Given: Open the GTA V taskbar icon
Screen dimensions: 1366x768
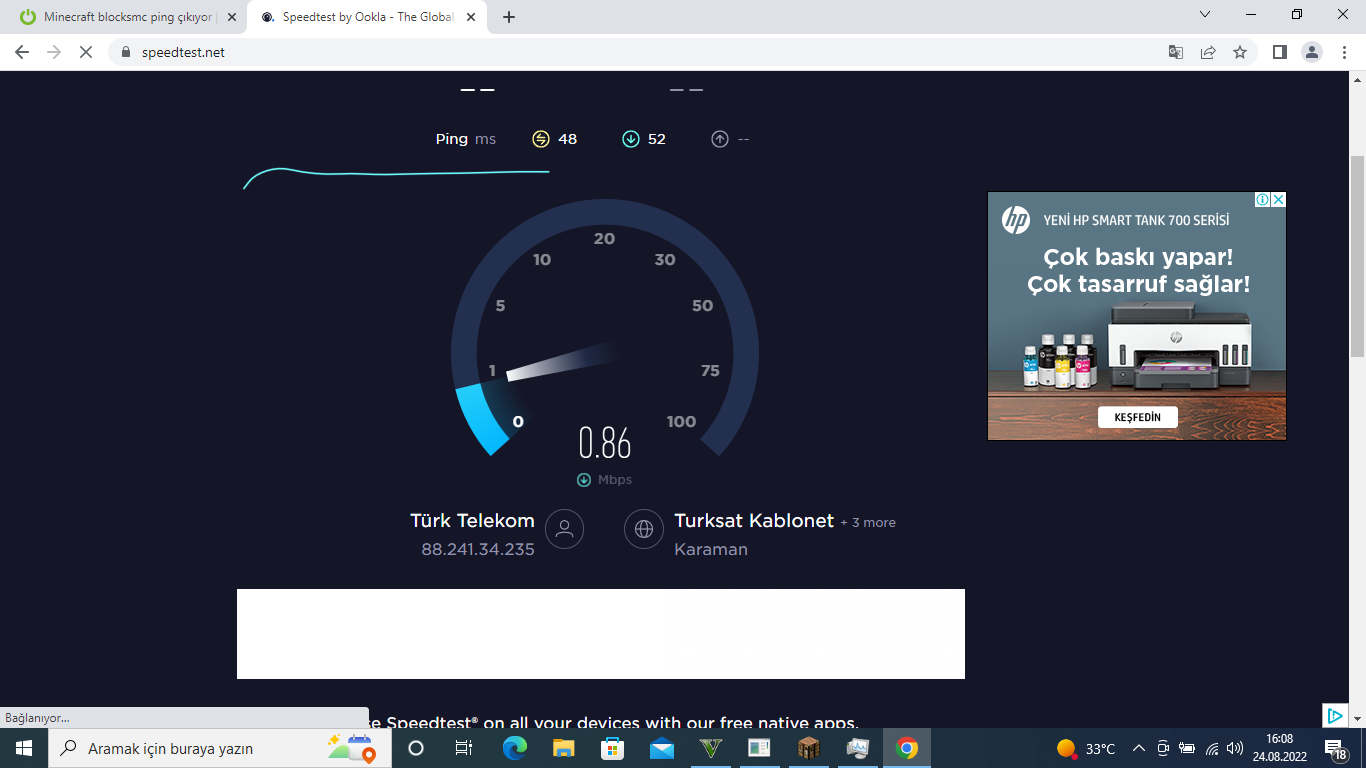Looking at the screenshot, I should coord(711,748).
